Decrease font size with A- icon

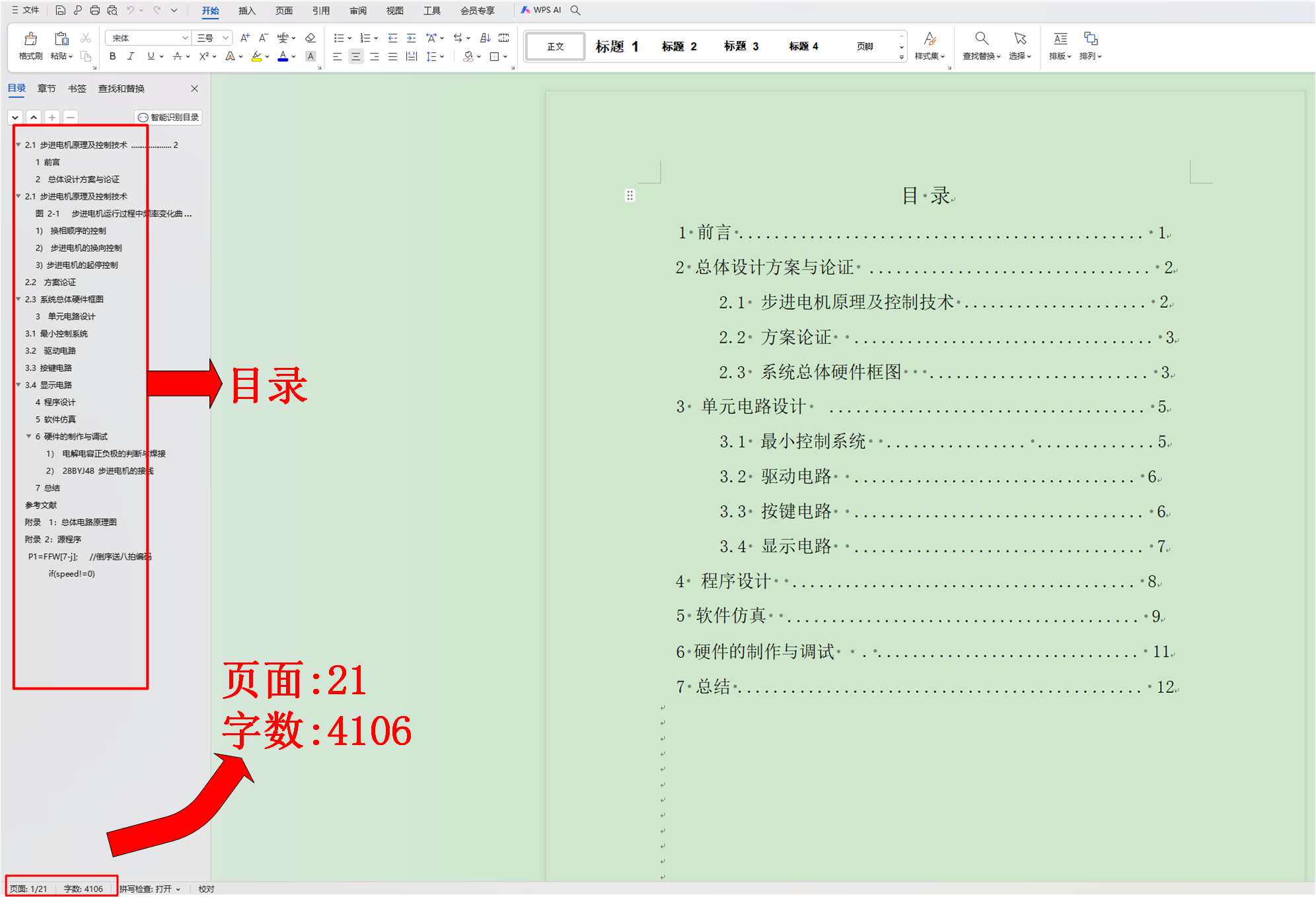[x=263, y=38]
